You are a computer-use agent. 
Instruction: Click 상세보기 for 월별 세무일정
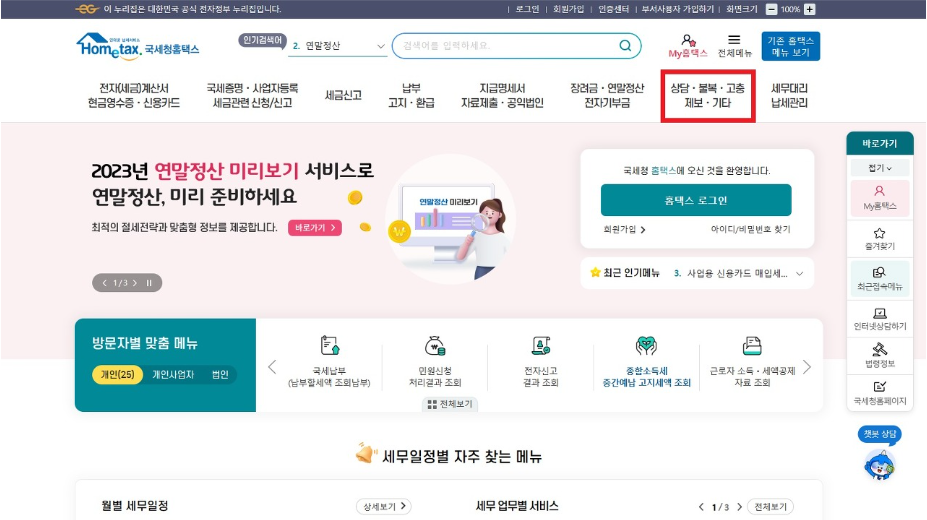[x=384, y=506]
